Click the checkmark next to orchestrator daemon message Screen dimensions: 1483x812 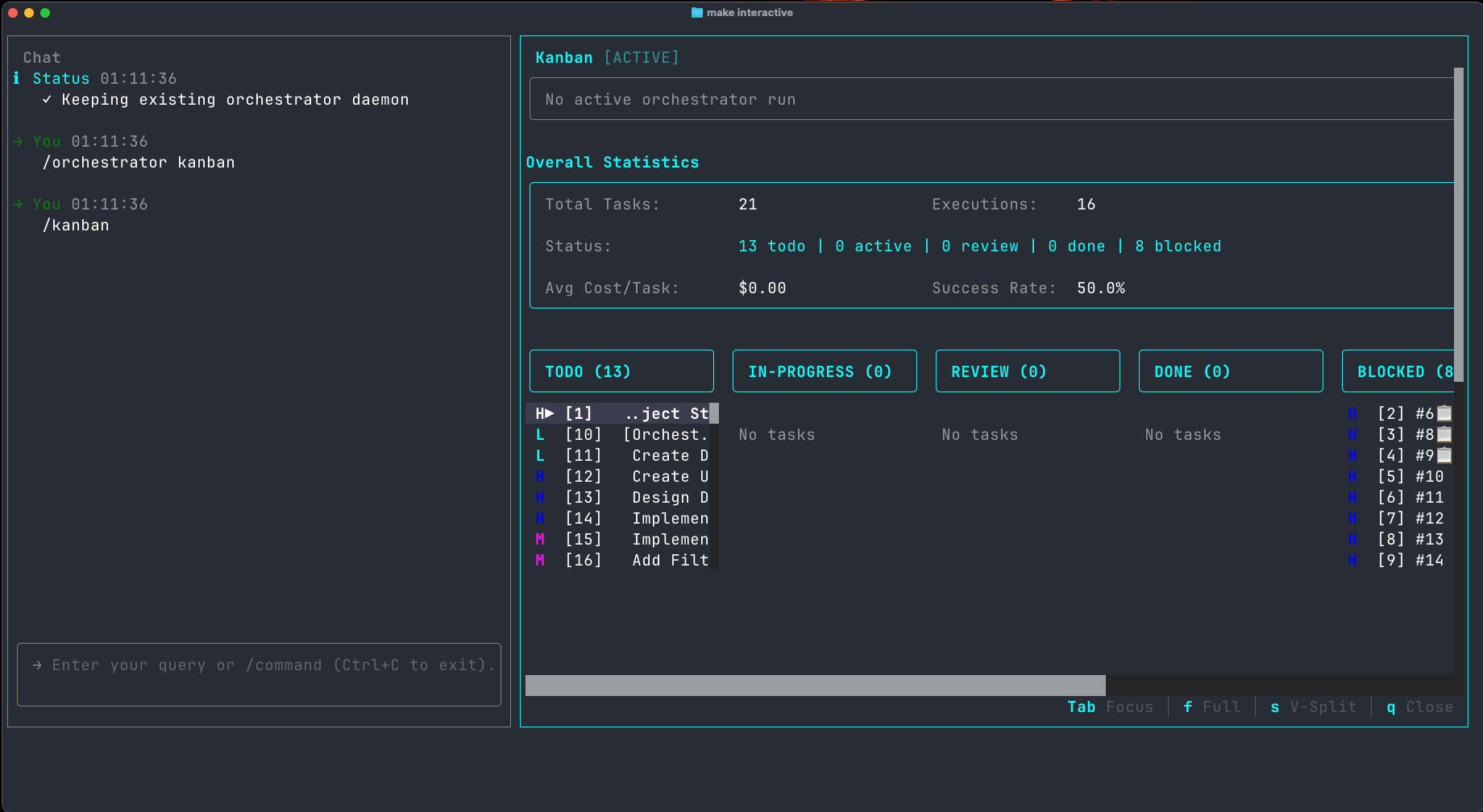pyautogui.click(x=47, y=99)
